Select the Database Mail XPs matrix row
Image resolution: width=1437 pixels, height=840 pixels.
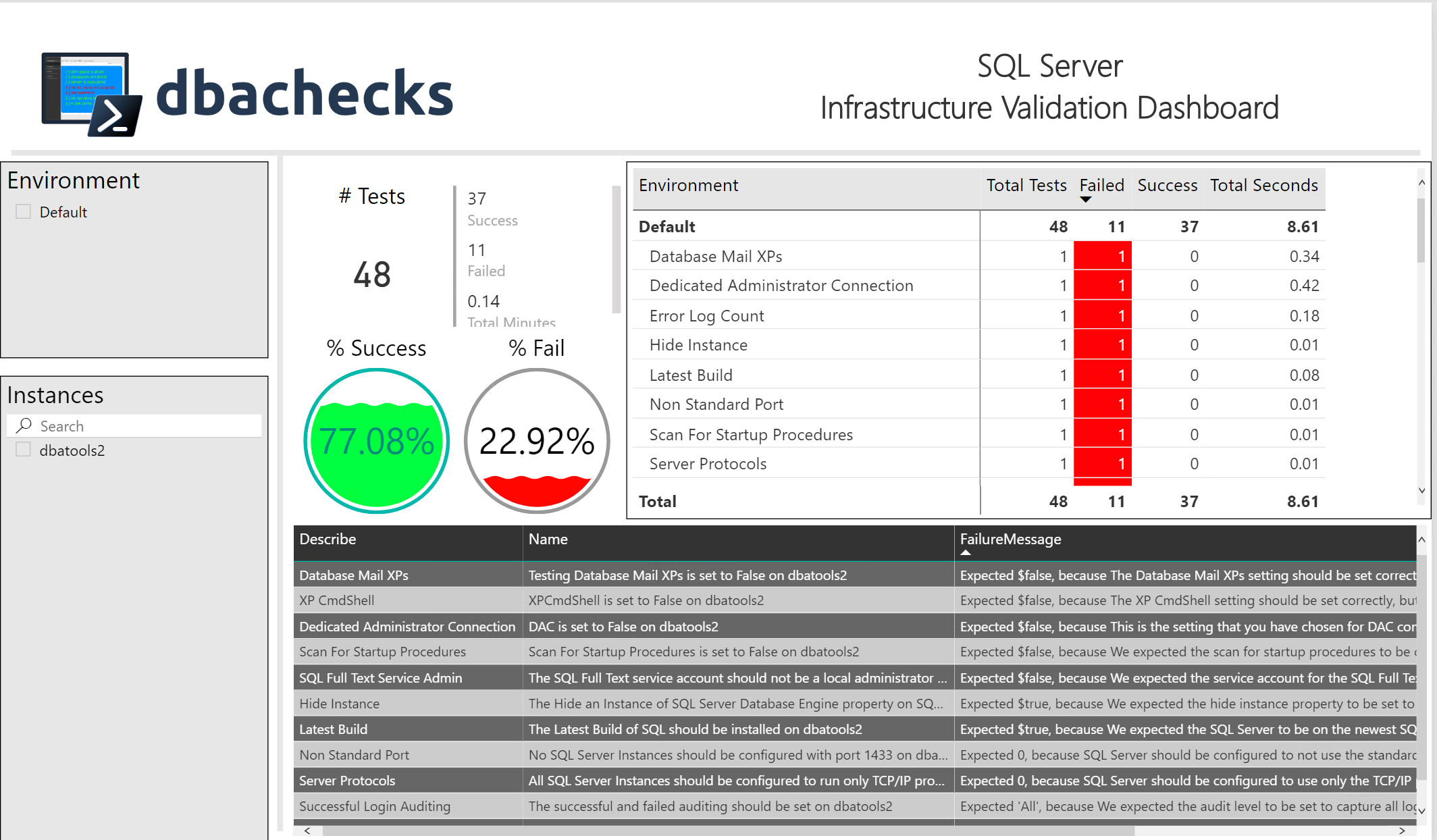pos(978,256)
